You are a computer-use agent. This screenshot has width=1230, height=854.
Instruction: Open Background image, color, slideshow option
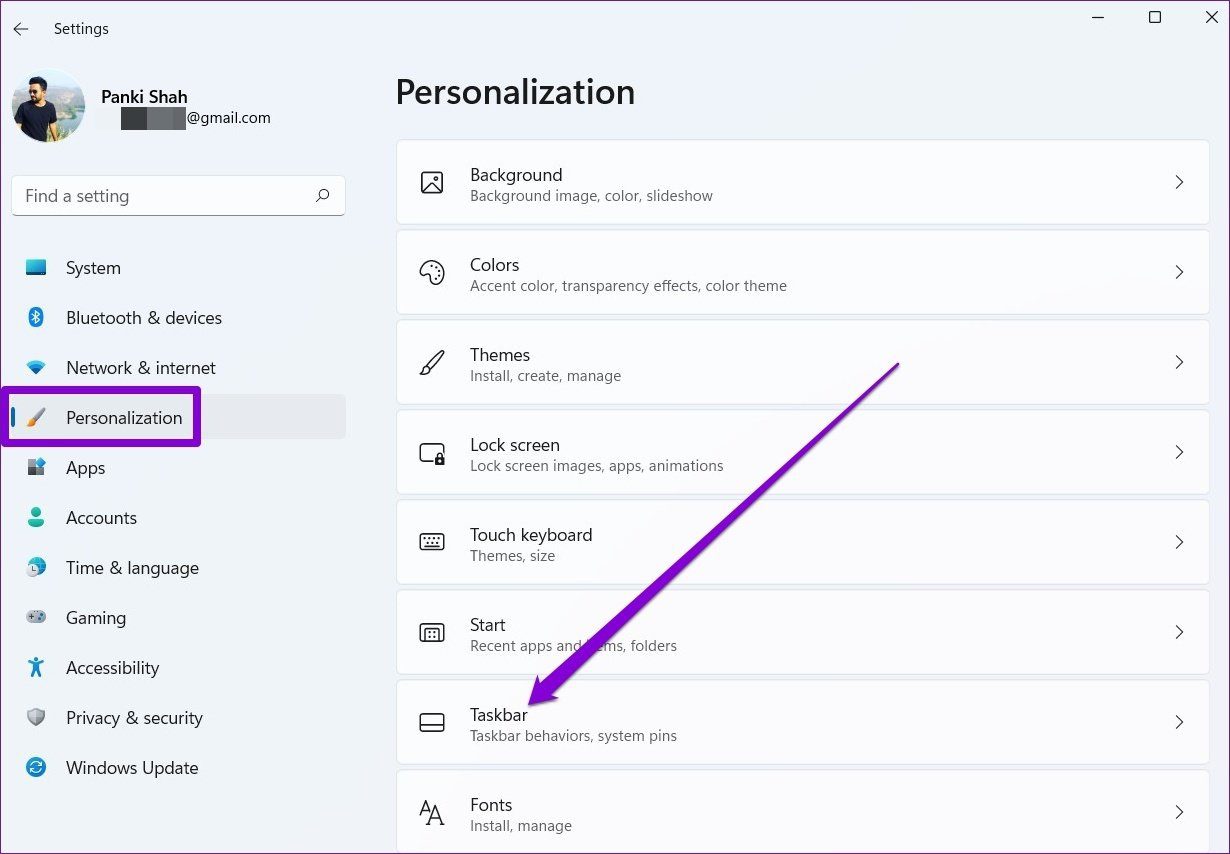[803, 182]
